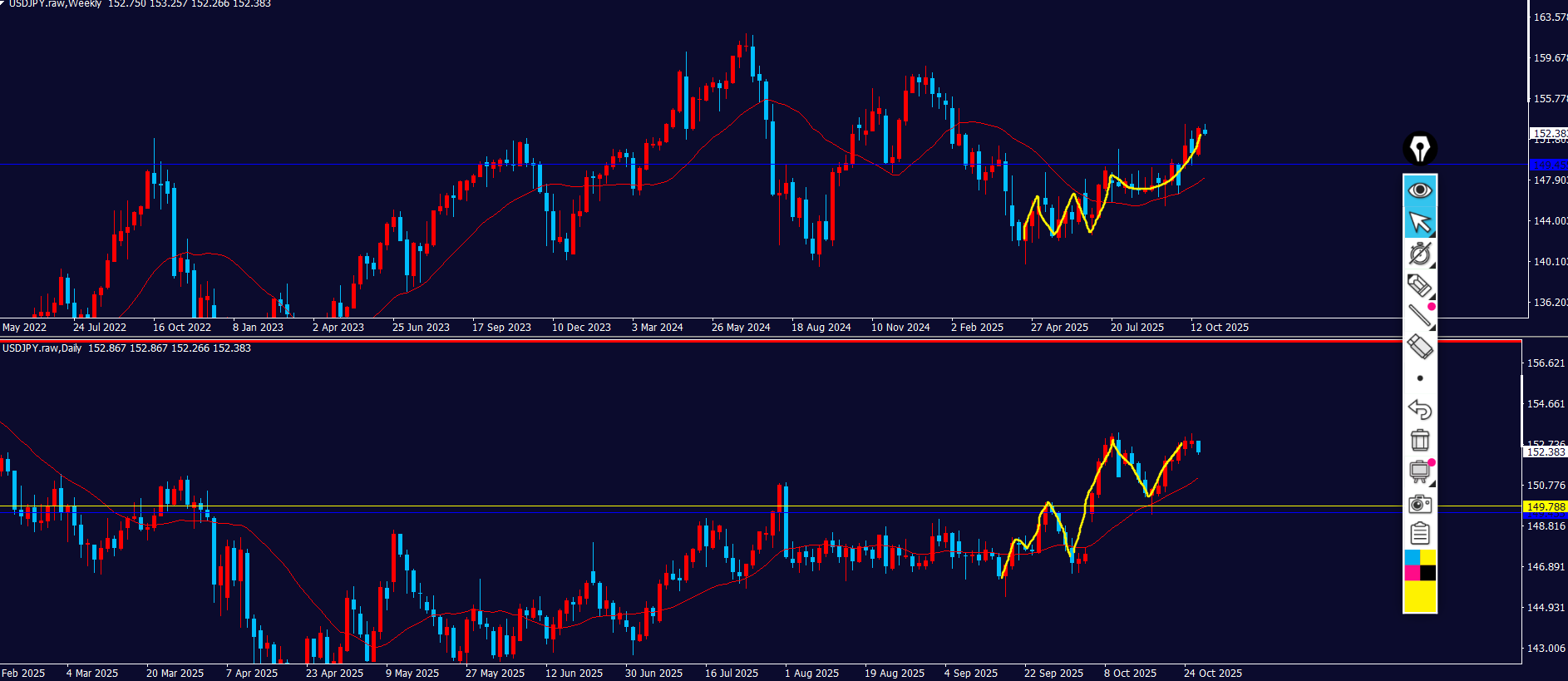
Task: Toggle the eye visibility button
Action: pos(1420,190)
